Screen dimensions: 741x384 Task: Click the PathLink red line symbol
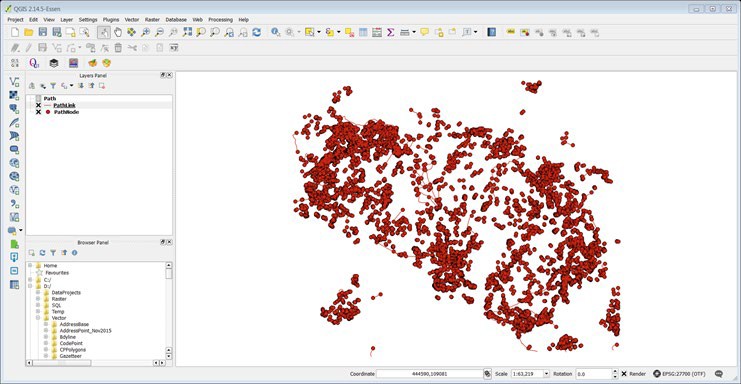point(48,105)
